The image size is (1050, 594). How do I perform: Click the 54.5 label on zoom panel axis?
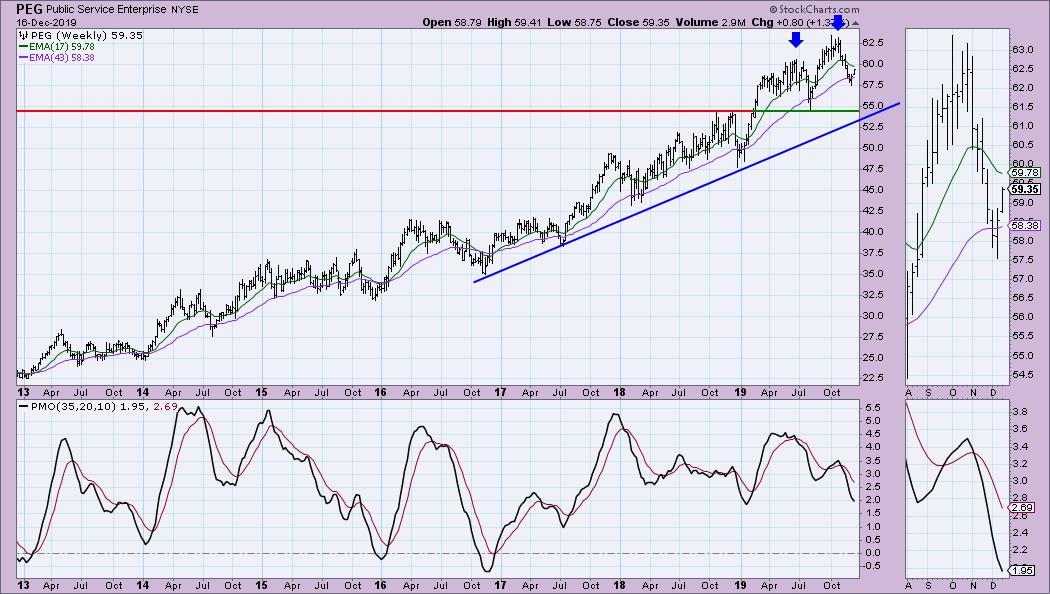[1023, 374]
